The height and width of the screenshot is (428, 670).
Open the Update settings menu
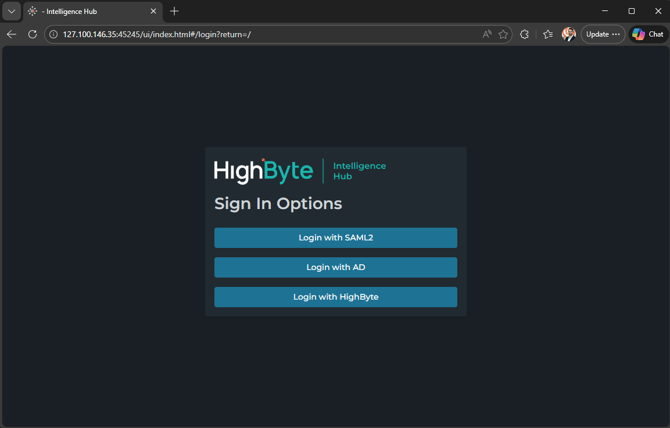(603, 34)
